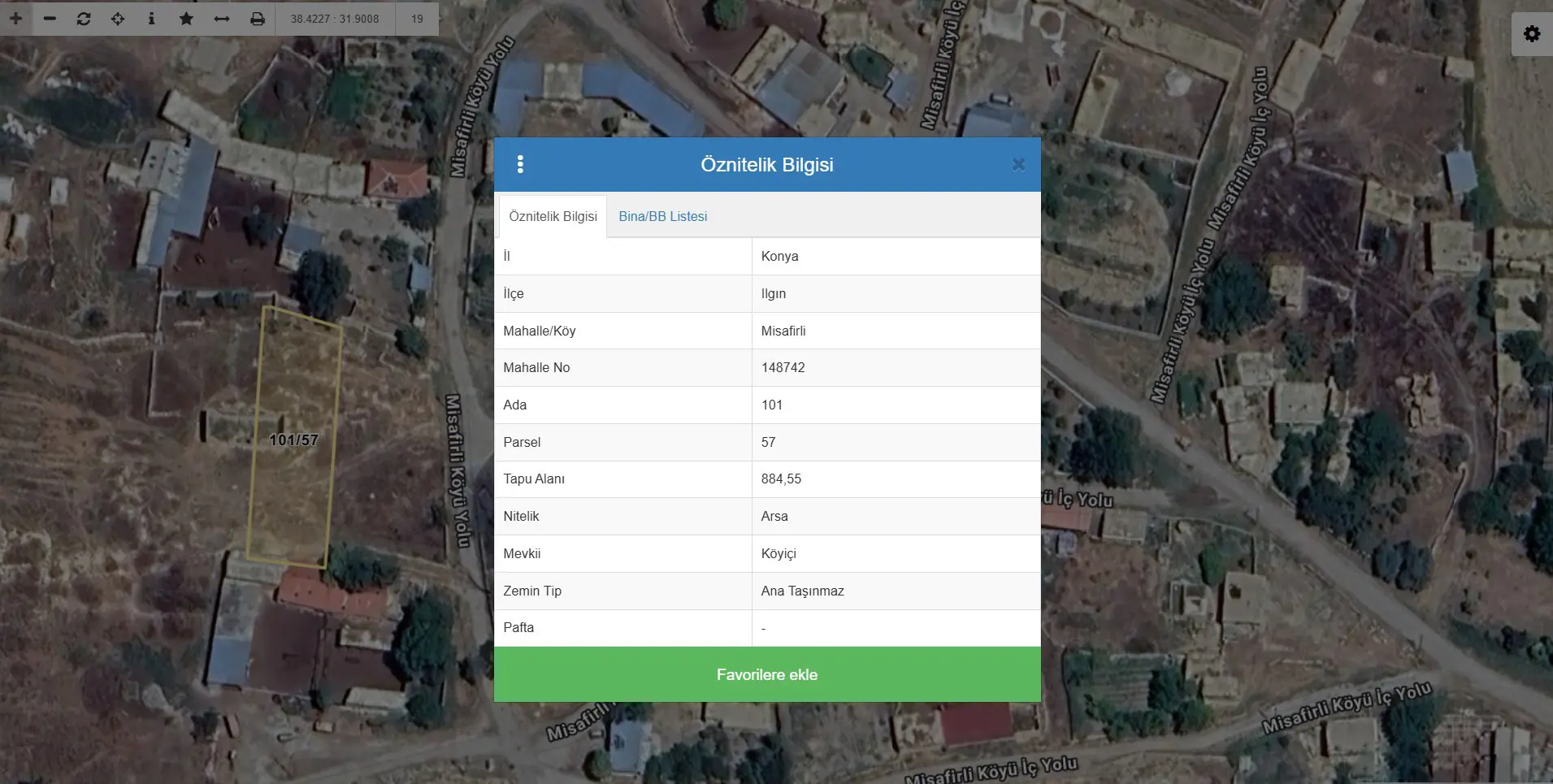Viewport: 1553px width, 784px height.
Task: Open the three-dot menu in dialog
Action: (520, 165)
